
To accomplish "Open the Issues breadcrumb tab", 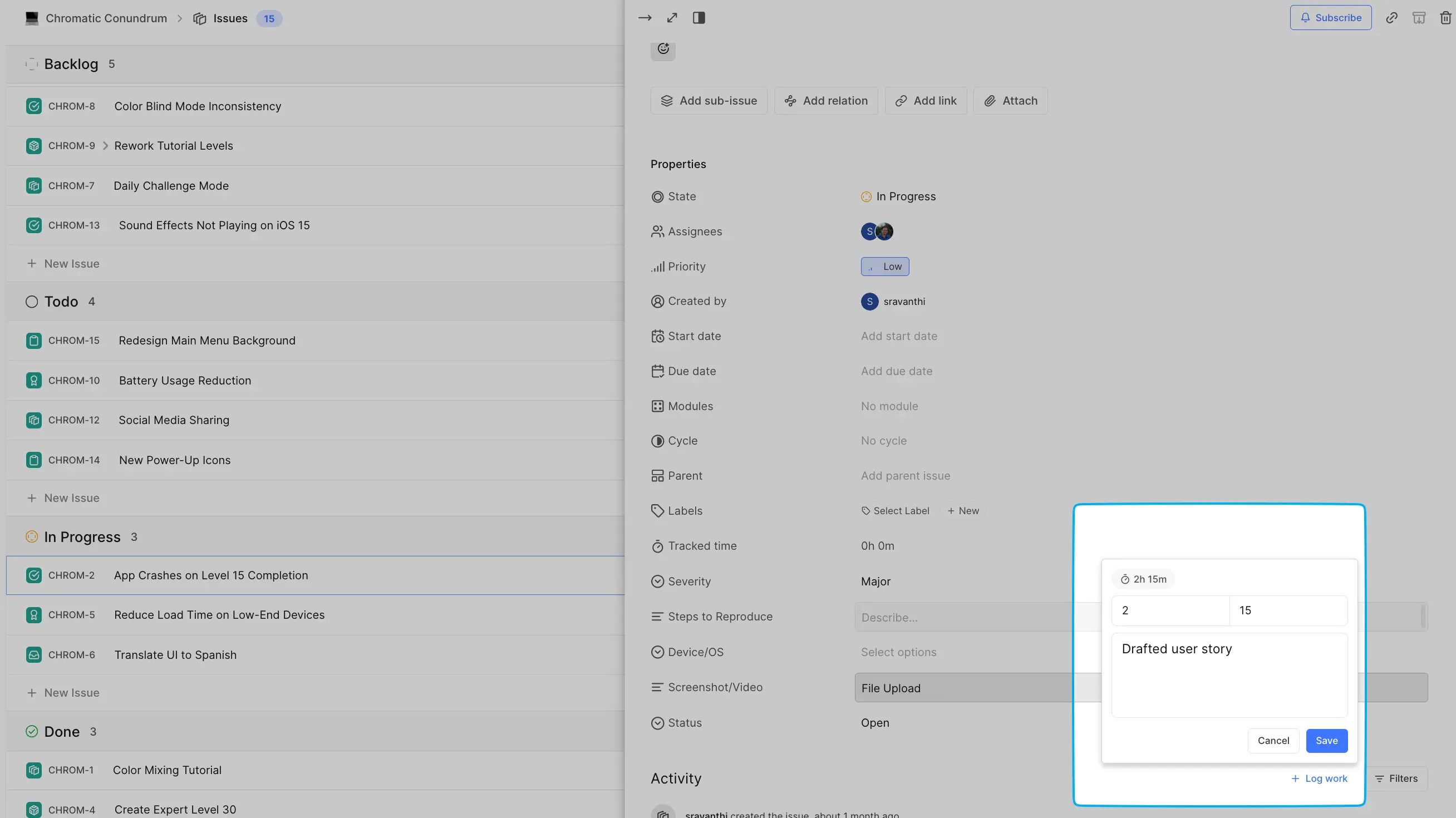I will point(229,18).
